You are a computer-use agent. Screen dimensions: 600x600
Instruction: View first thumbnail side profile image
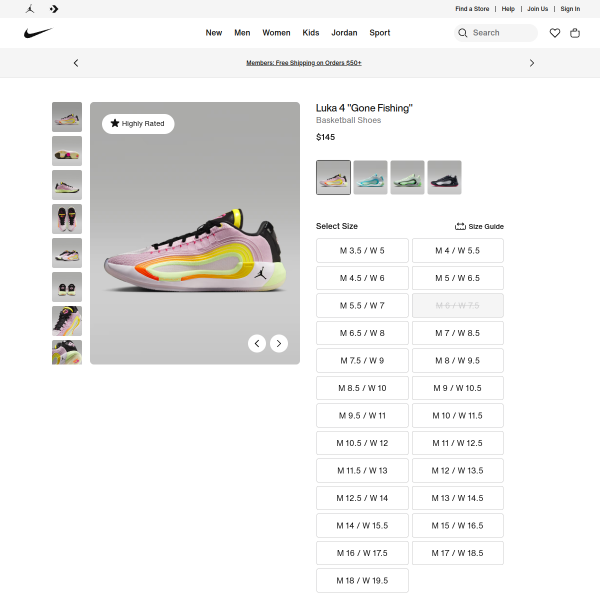67,117
